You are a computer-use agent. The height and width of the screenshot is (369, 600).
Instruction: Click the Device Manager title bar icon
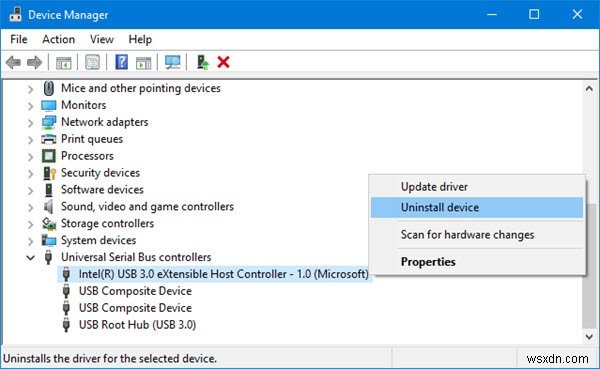[x=15, y=15]
